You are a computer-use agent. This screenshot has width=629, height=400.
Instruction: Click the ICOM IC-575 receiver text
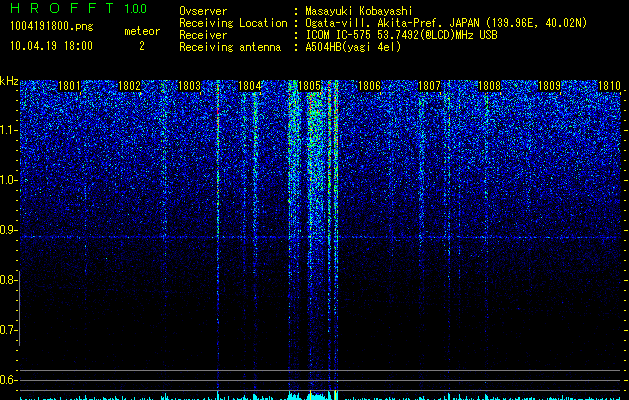click(x=401, y=35)
